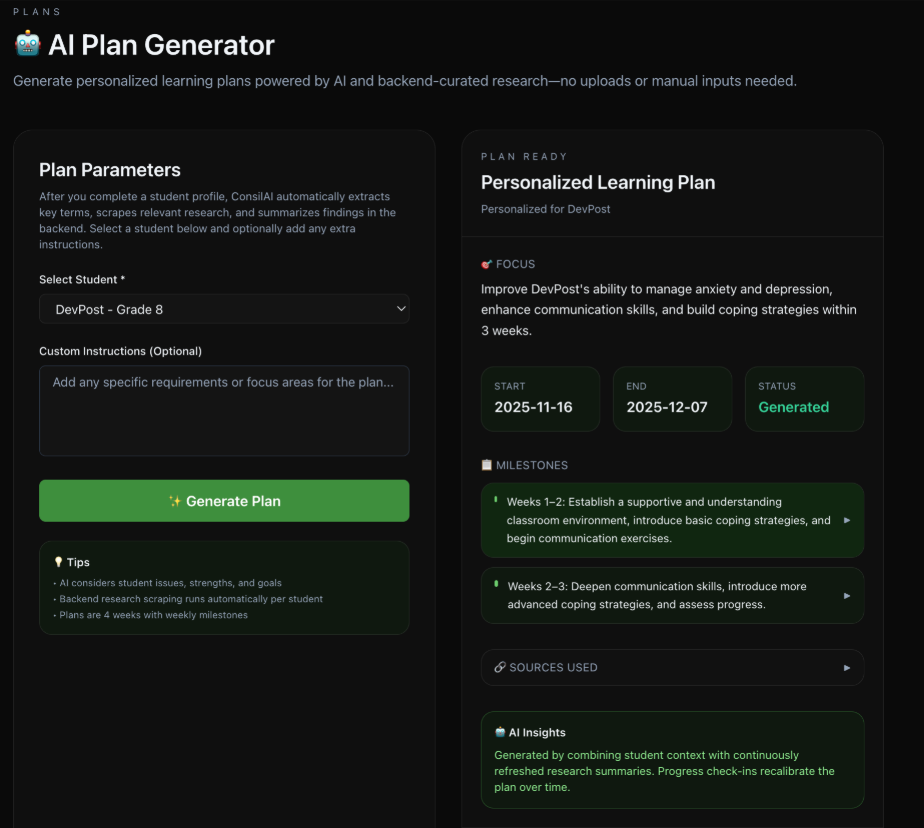Click the link icon in Sources Used
The width and height of the screenshot is (924, 828).
tap(499, 667)
